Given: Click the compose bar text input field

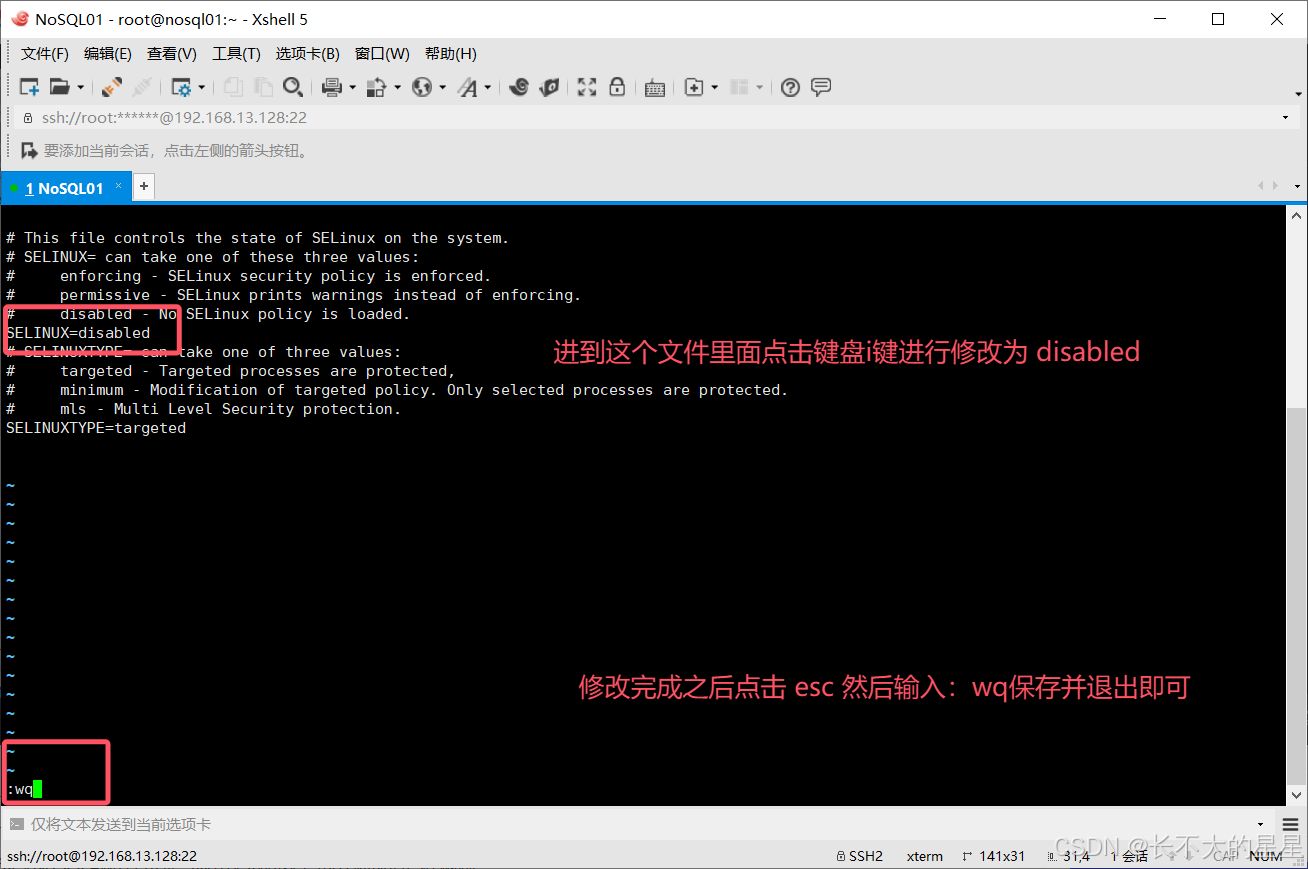Looking at the screenshot, I should 640,825.
